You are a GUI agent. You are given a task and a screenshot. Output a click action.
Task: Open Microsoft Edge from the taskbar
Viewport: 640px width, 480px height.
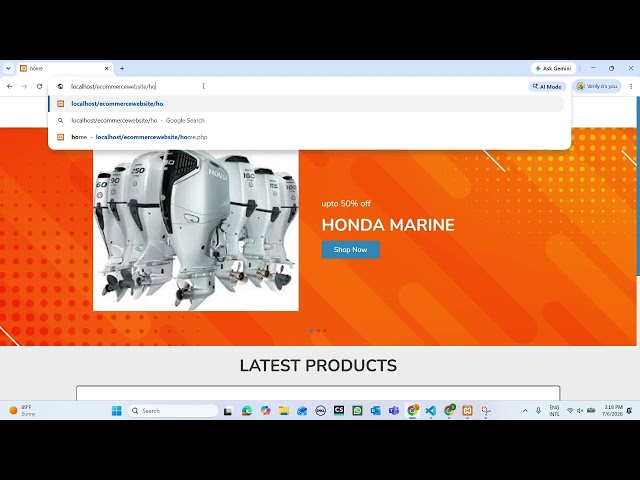[x=247, y=411]
